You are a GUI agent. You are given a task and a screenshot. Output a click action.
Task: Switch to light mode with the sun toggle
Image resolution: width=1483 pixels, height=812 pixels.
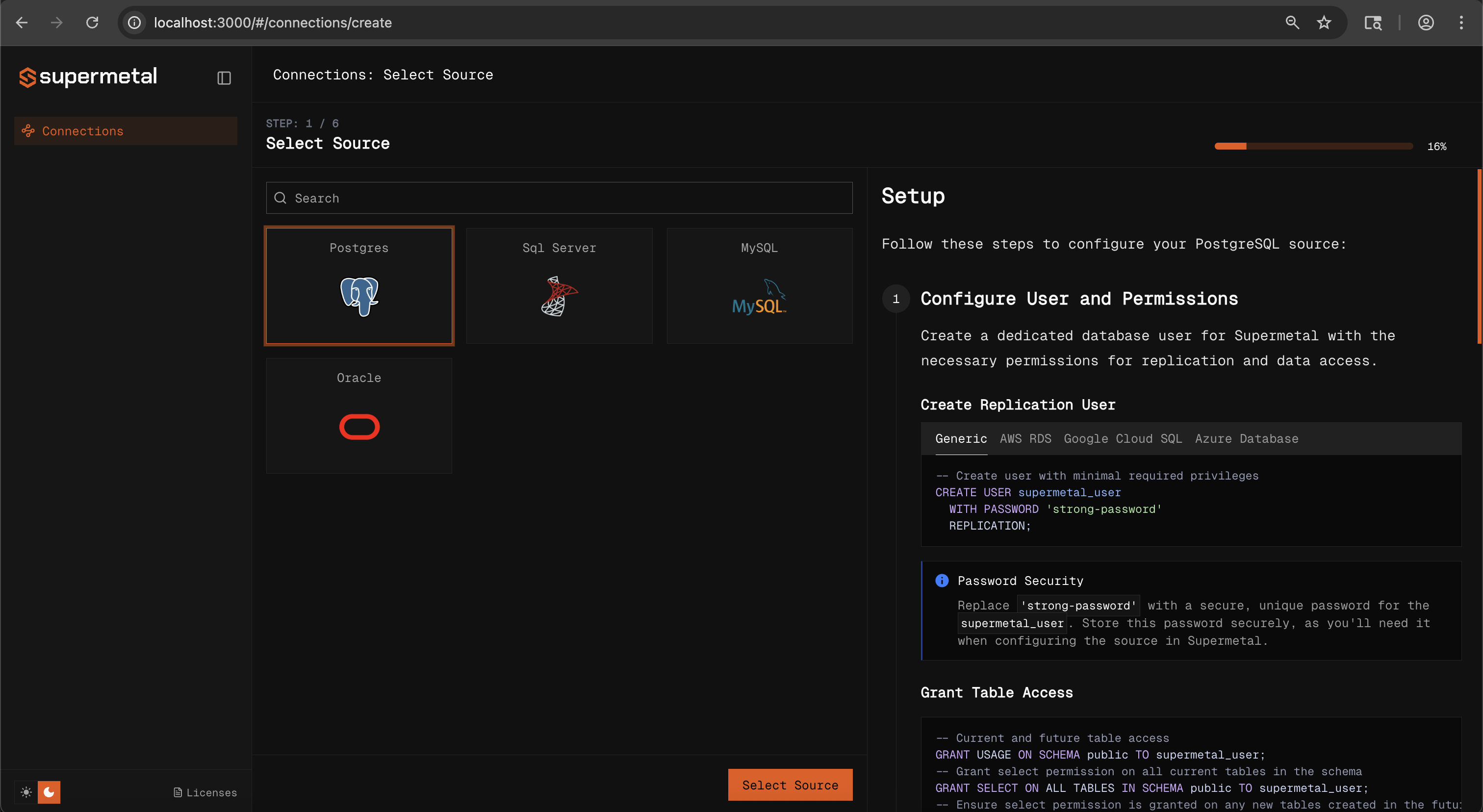click(x=26, y=792)
